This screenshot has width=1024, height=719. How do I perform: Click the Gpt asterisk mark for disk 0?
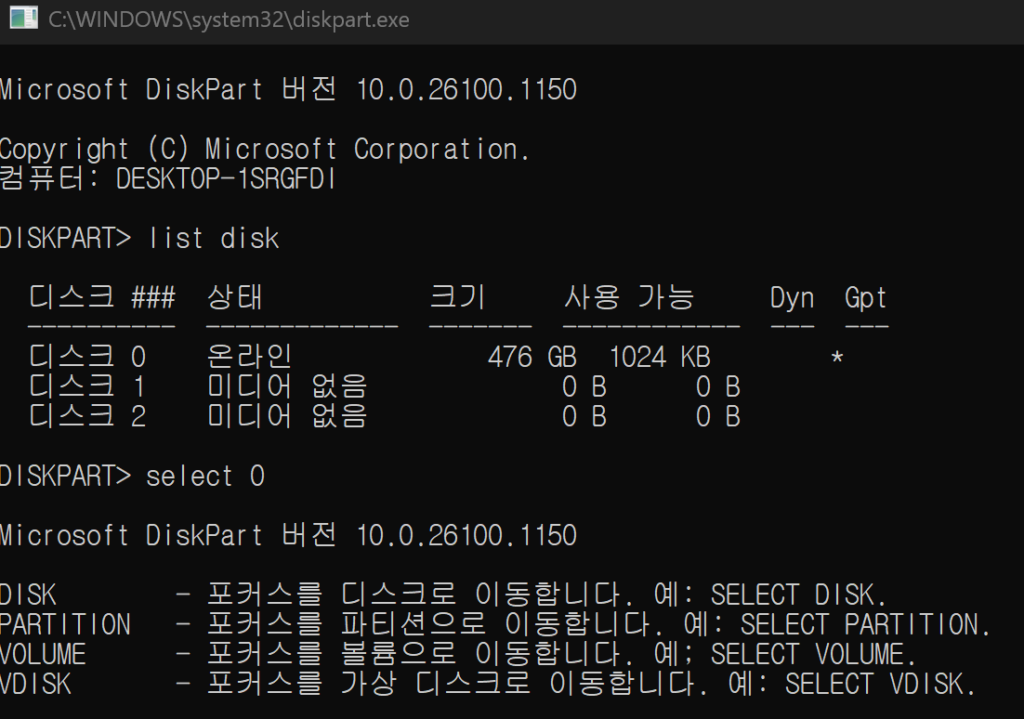click(x=837, y=358)
